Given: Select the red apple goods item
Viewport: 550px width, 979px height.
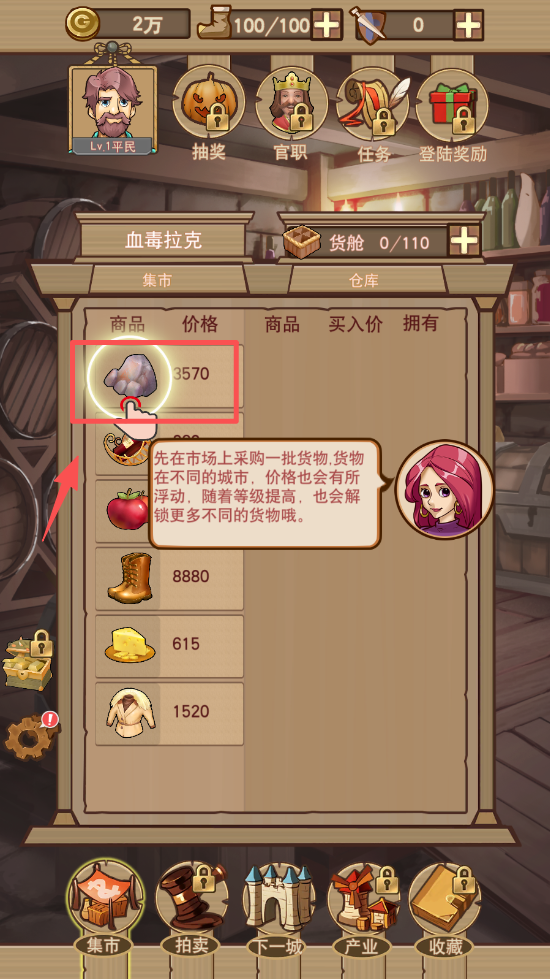Looking at the screenshot, I should pos(128,511).
